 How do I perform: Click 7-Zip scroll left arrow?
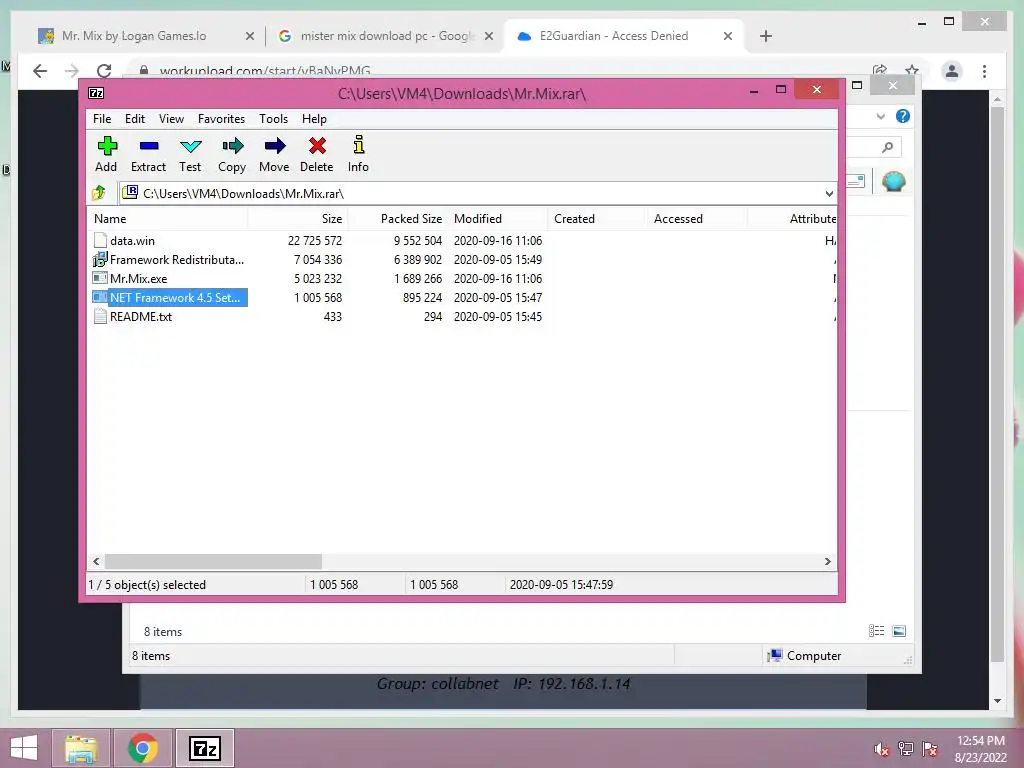click(x=96, y=562)
